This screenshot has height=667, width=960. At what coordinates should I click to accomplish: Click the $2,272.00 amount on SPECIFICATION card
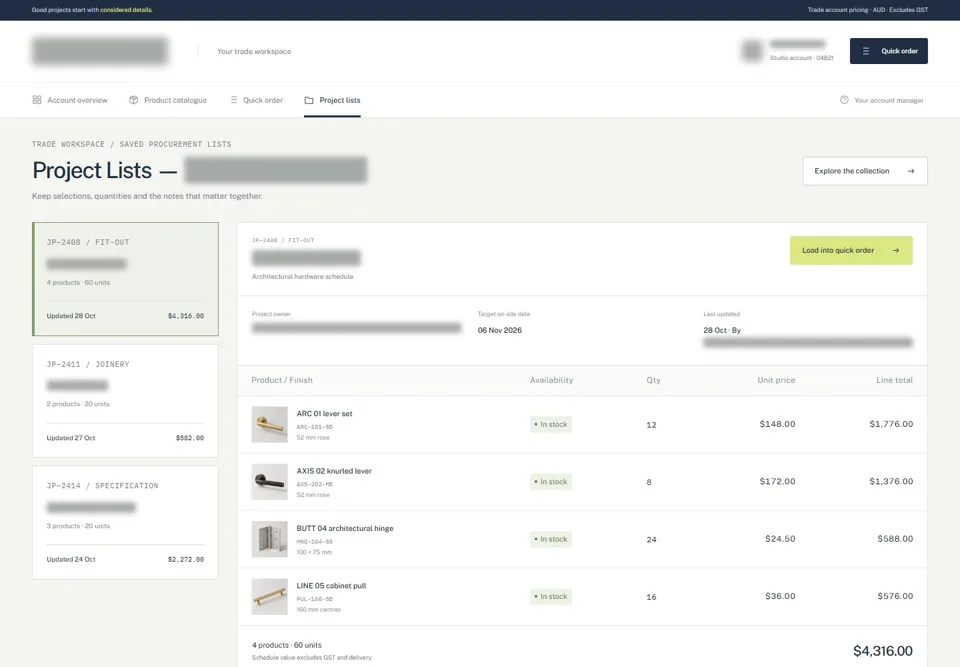(x=186, y=559)
